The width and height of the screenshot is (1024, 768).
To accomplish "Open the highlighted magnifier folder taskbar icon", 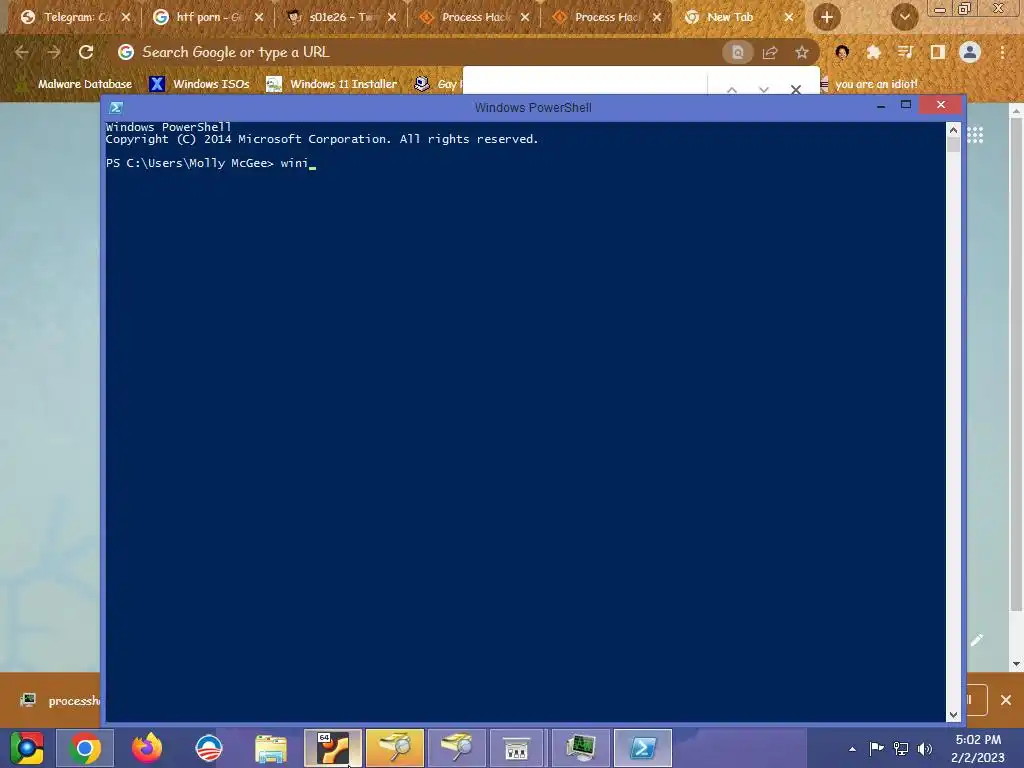I will 395,748.
